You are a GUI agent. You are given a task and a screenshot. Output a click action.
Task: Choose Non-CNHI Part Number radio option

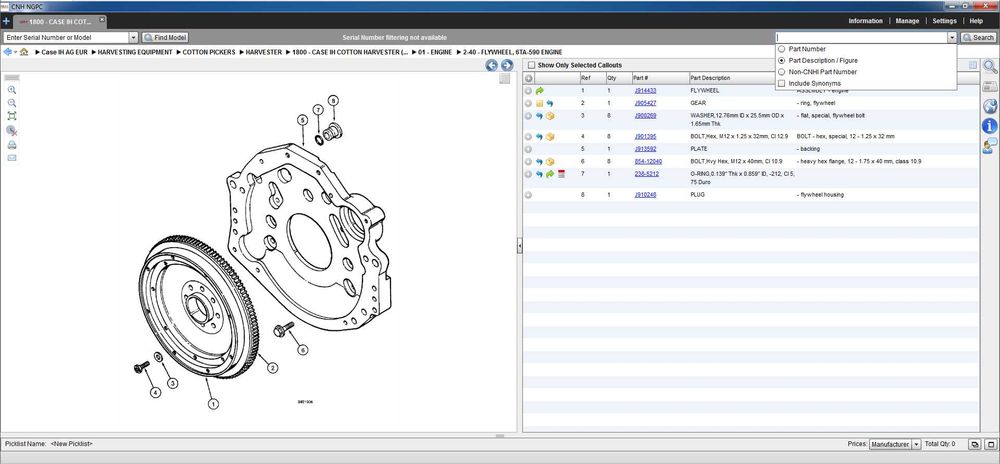click(x=782, y=72)
